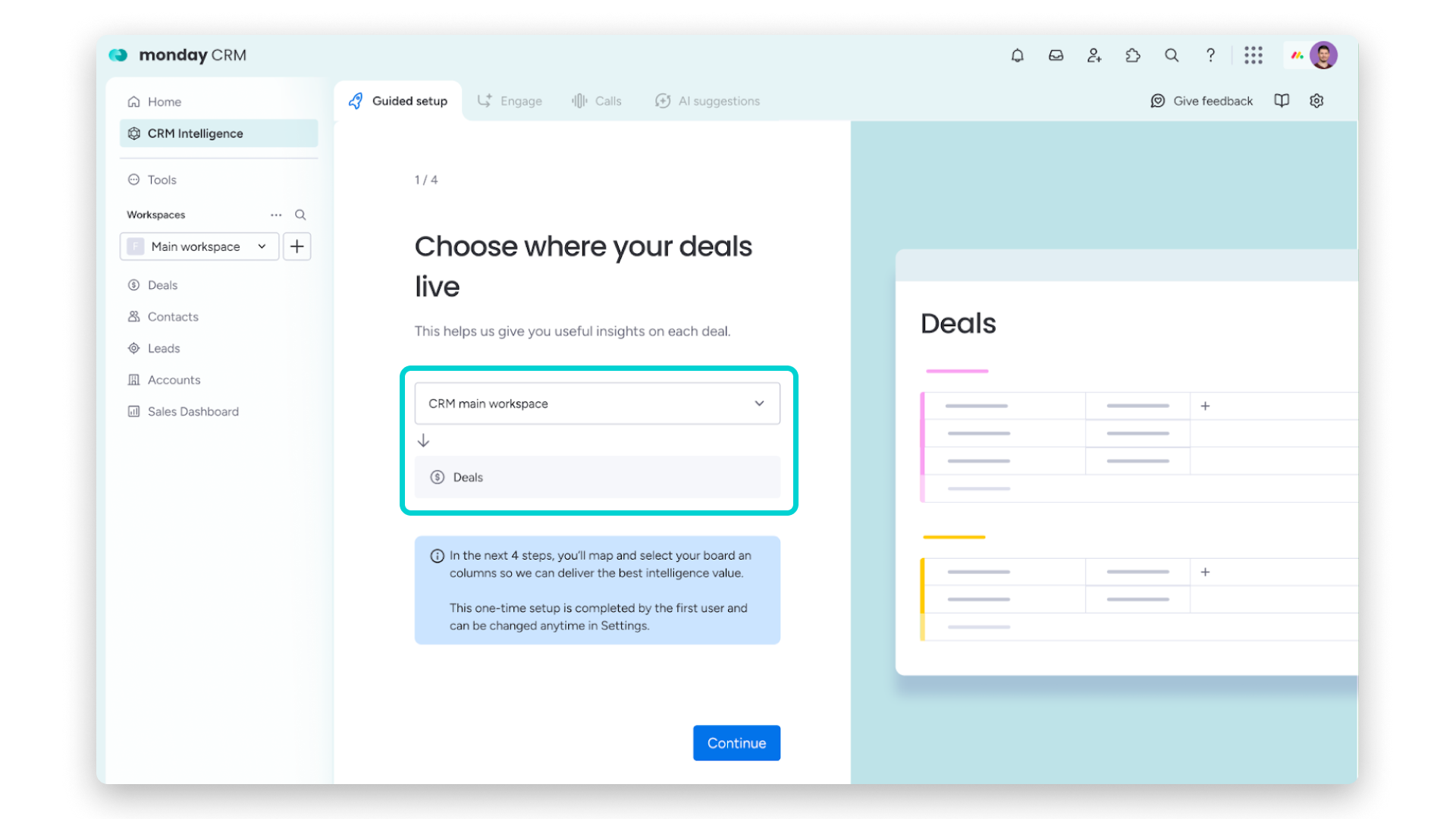This screenshot has height=819, width=1456.
Task: Select the Deals board option
Action: [x=597, y=477]
